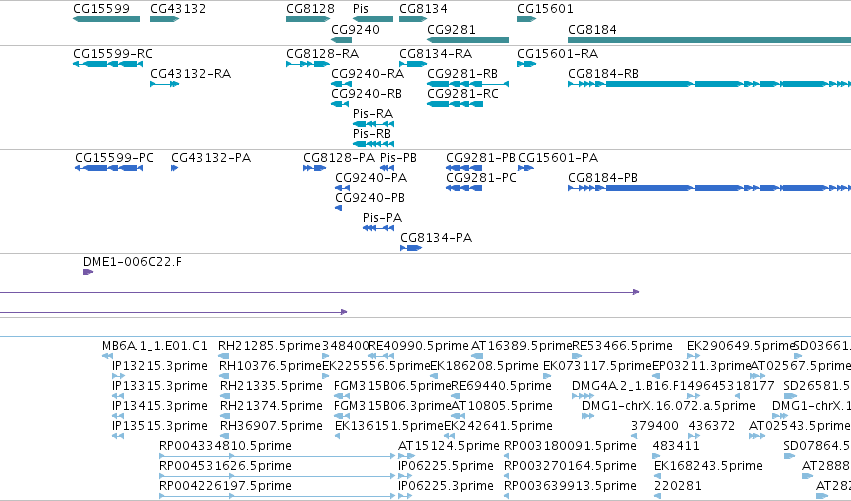The width and height of the screenshot is (851, 501).
Task: Click the CG8128 gene annotation
Action: 308,19
